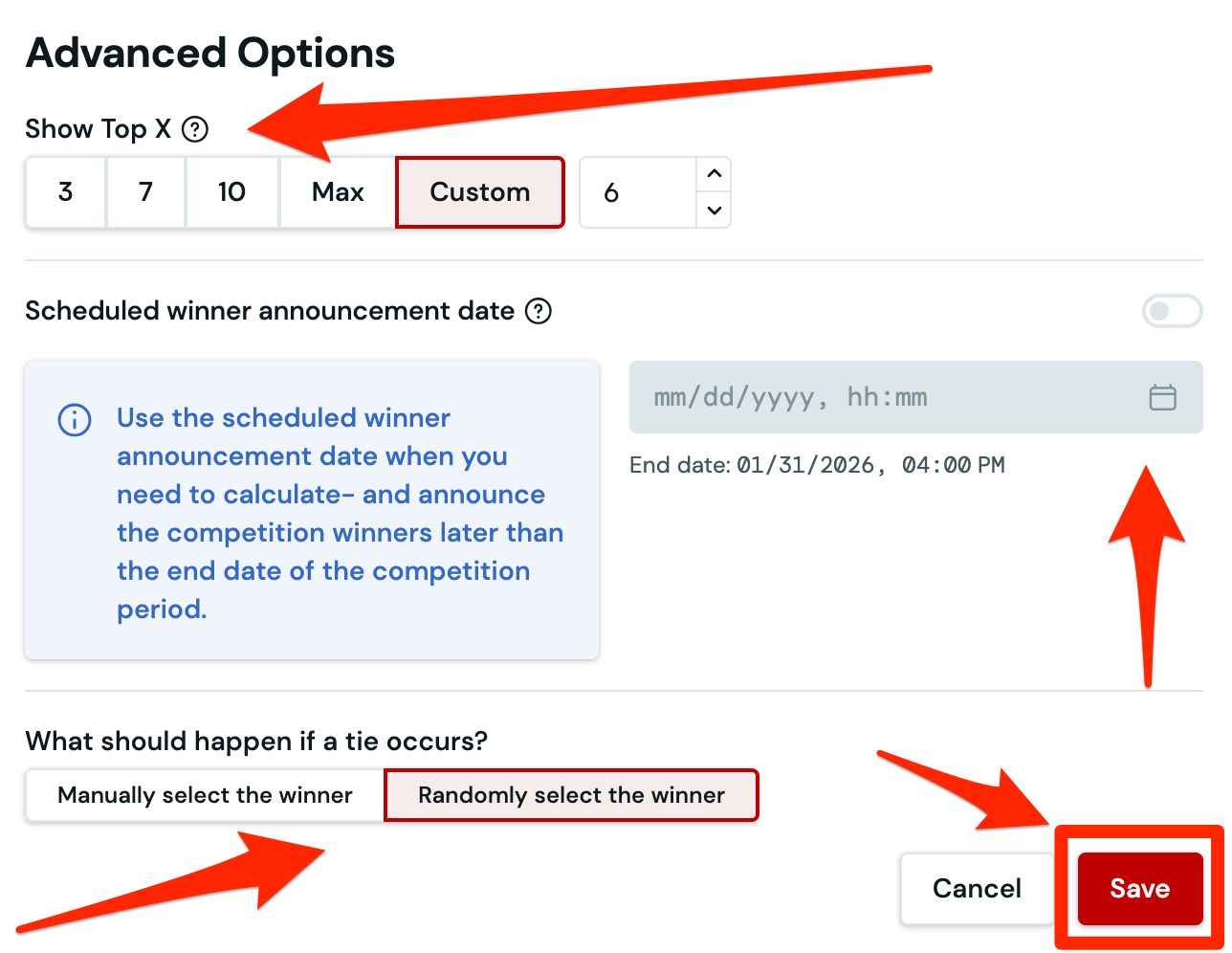
Task: Focus the mm/dd/yyyy announcement date field
Action: [x=880, y=397]
